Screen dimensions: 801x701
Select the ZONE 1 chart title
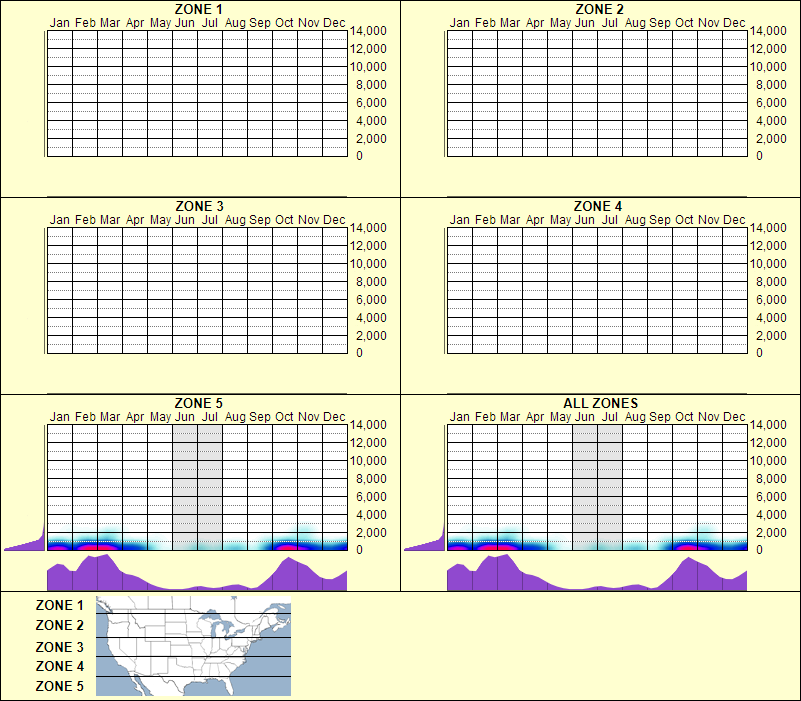(x=200, y=9)
